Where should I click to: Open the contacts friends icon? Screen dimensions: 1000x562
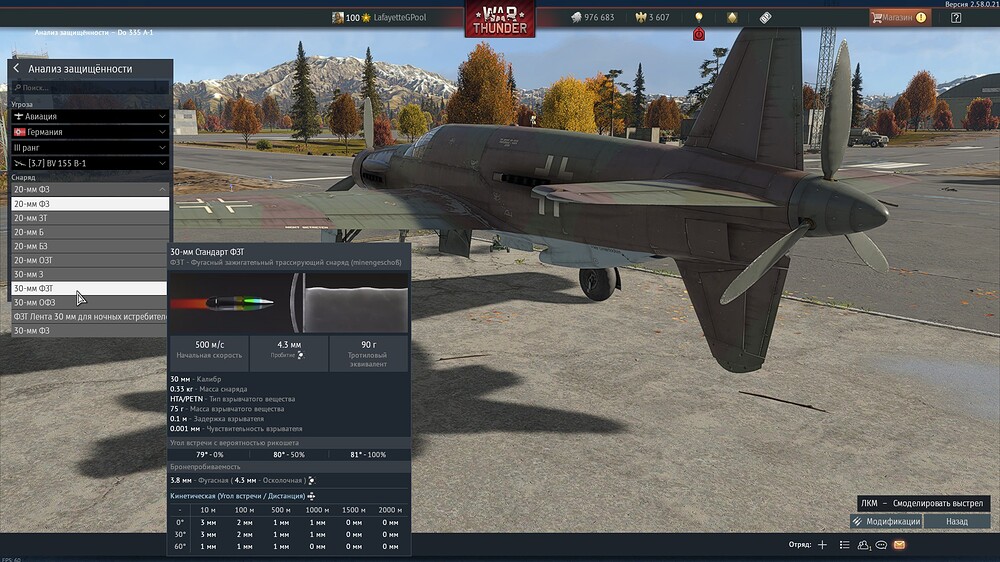(864, 545)
